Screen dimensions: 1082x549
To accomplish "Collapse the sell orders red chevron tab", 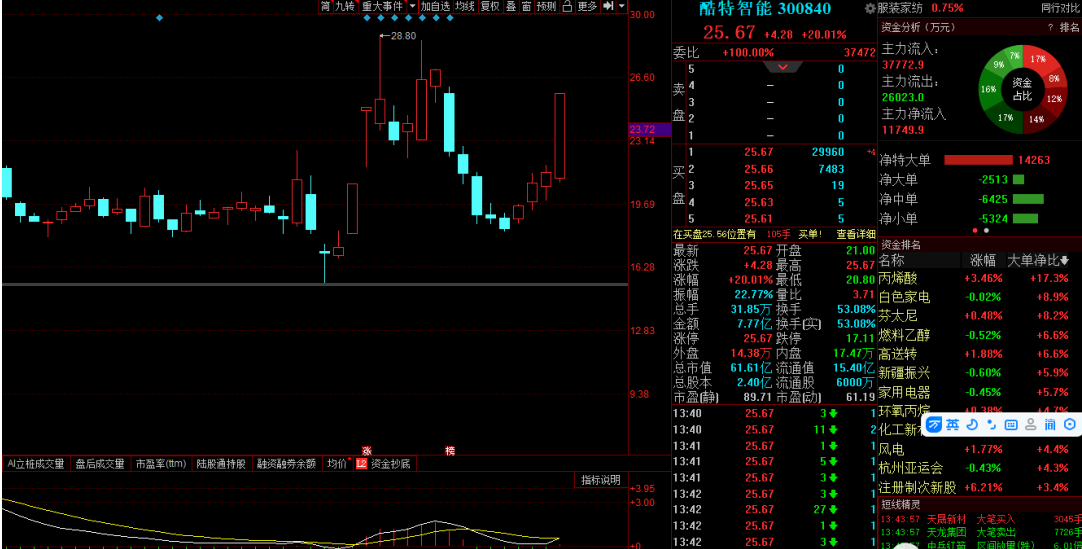I will (783, 67).
